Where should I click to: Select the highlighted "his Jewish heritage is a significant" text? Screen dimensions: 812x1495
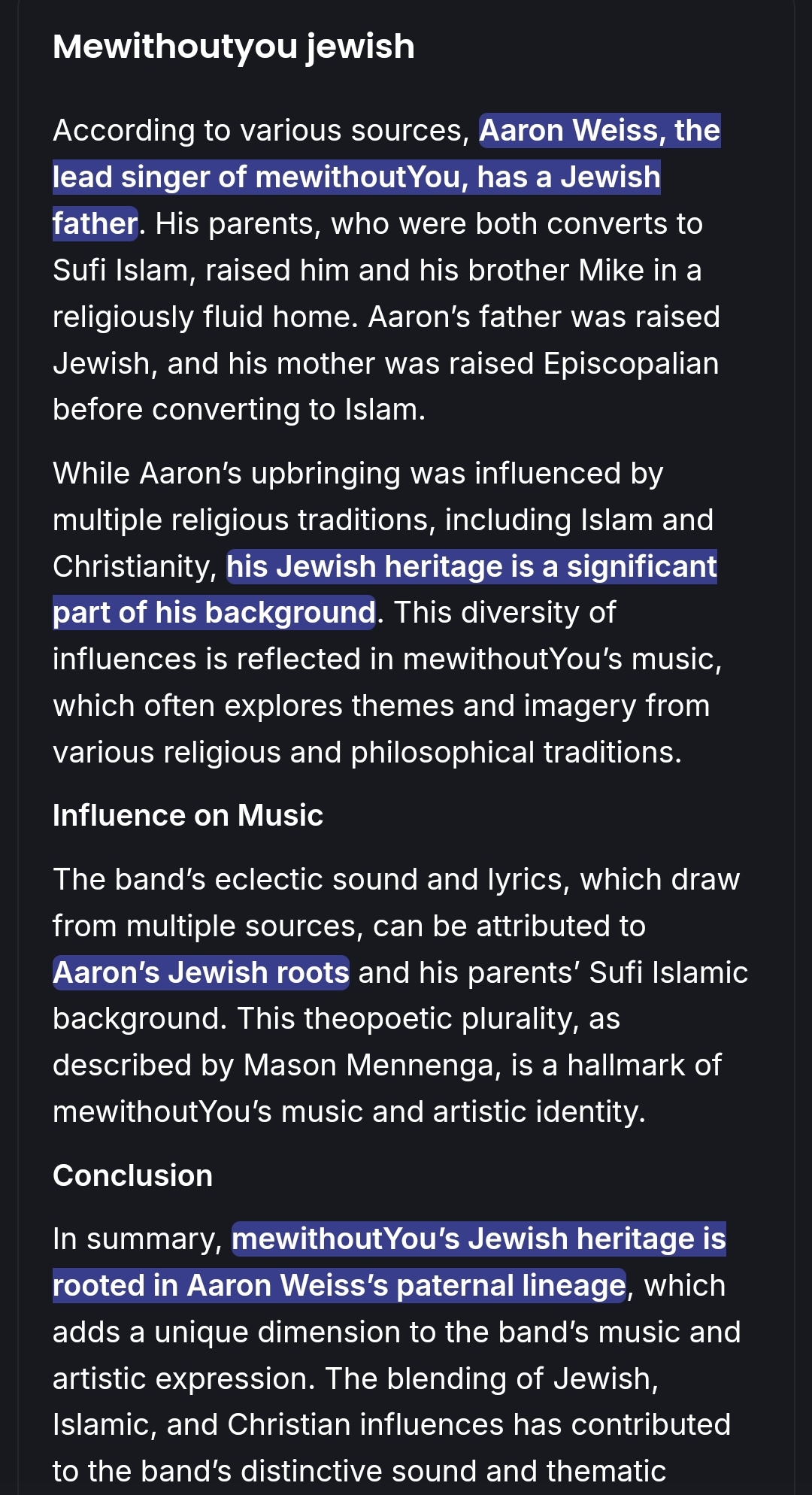pyautogui.click(x=471, y=567)
